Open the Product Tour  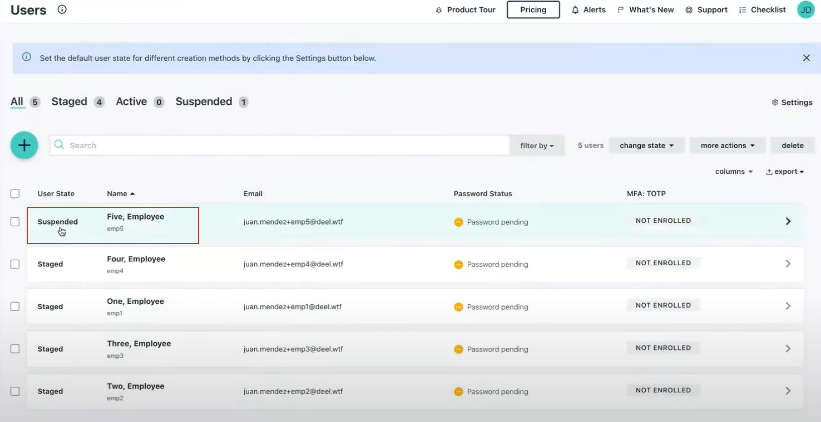coord(465,10)
